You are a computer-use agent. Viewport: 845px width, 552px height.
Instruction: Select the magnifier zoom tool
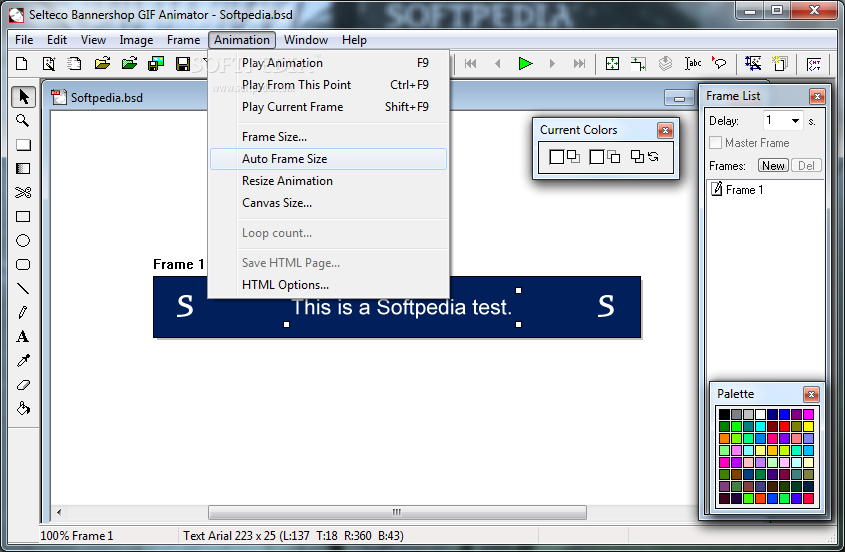[23, 121]
